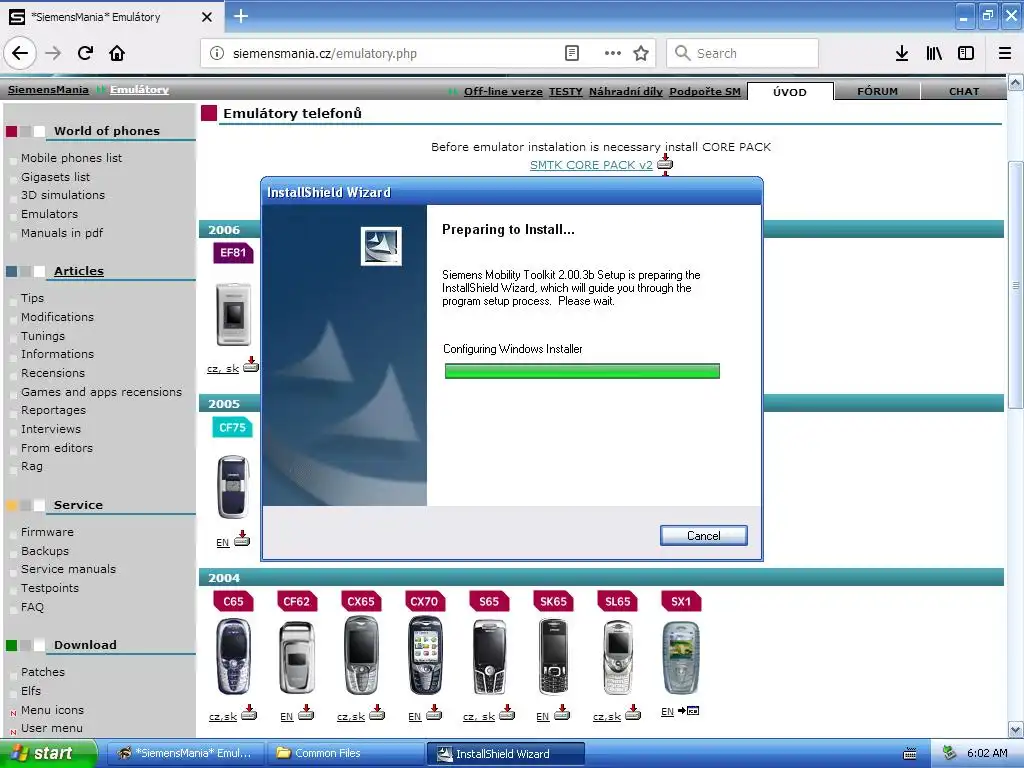Click the SX1 phone thumbnail
Image resolution: width=1024 pixels, height=768 pixels.
[x=680, y=658]
